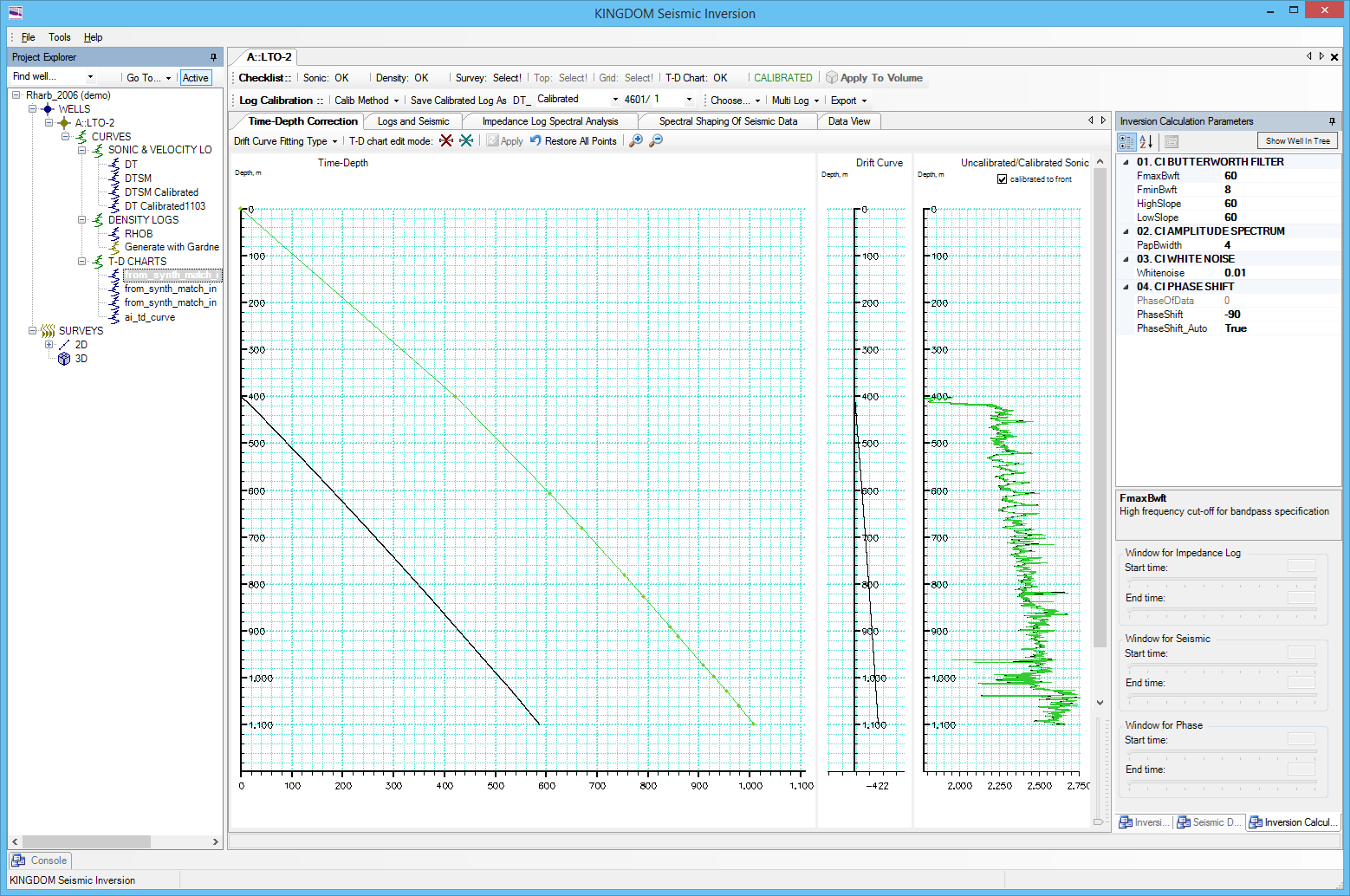Viewport: 1350px width, 896px height.
Task: Open the File menu
Action: (29, 37)
